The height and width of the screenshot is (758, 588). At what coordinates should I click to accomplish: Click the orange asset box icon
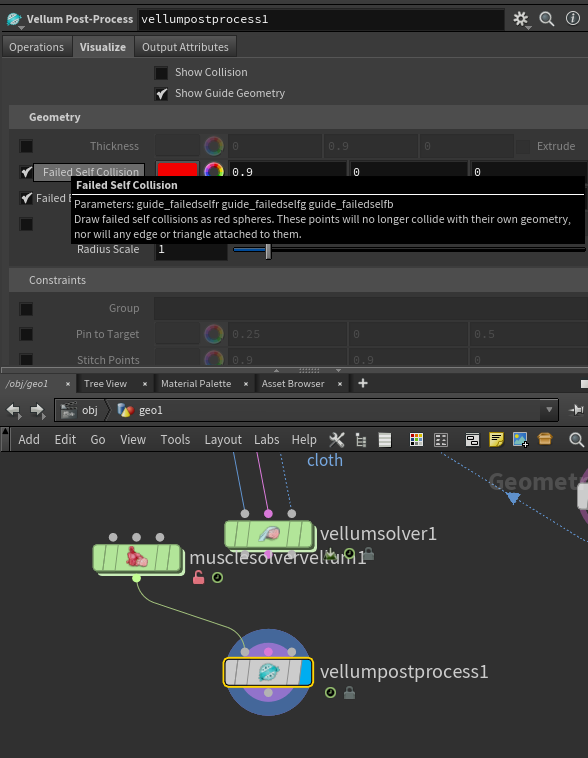[x=545, y=439]
